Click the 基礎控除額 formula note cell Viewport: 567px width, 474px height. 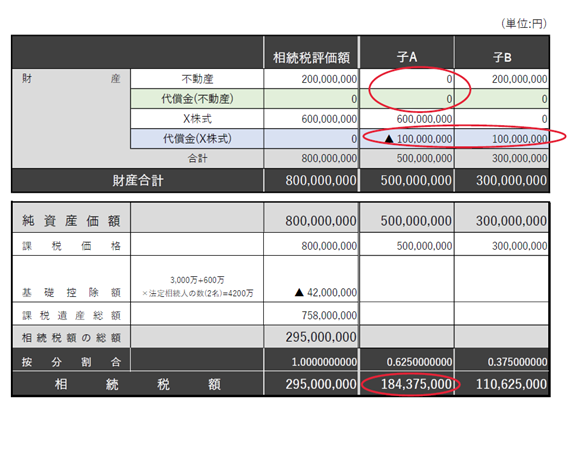[x=197, y=286]
